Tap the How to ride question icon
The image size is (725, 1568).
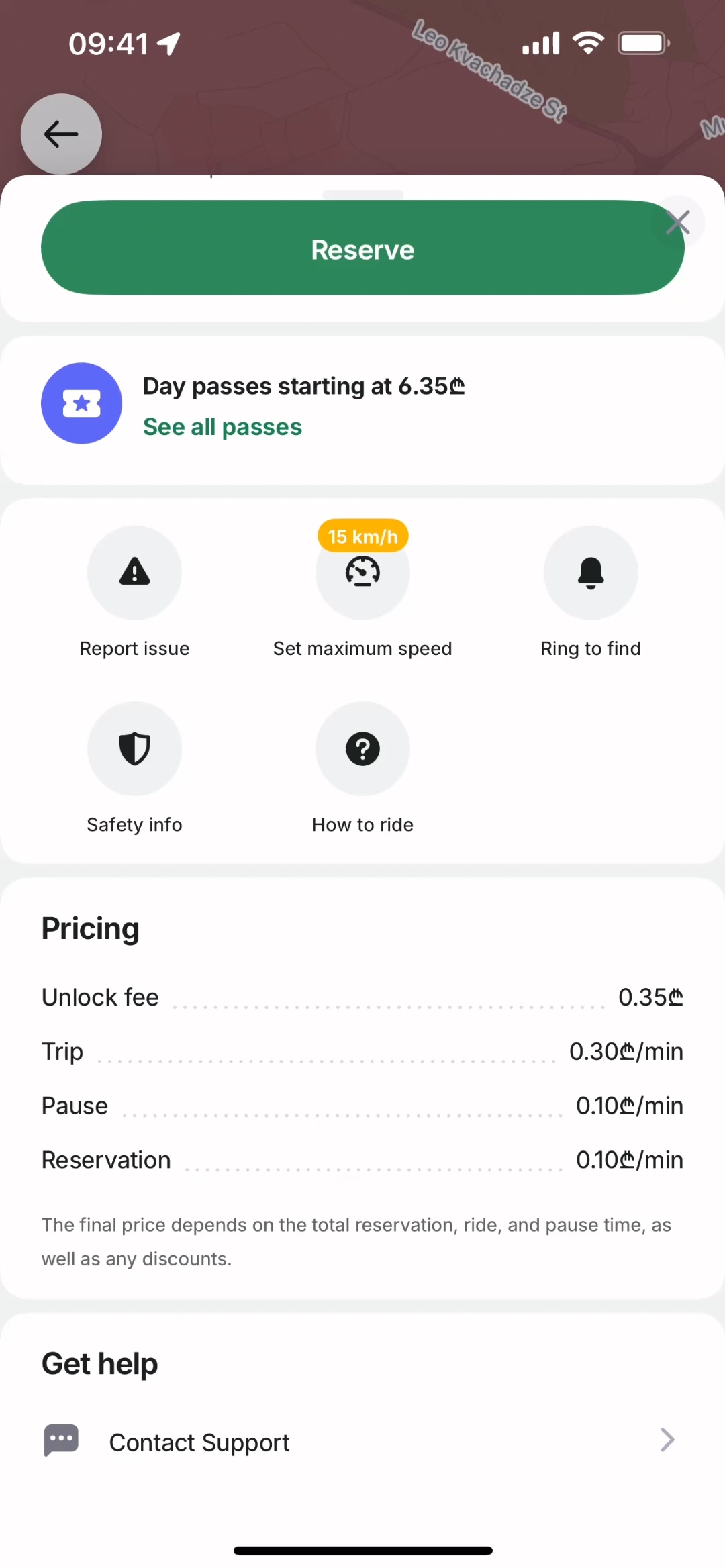point(362,748)
